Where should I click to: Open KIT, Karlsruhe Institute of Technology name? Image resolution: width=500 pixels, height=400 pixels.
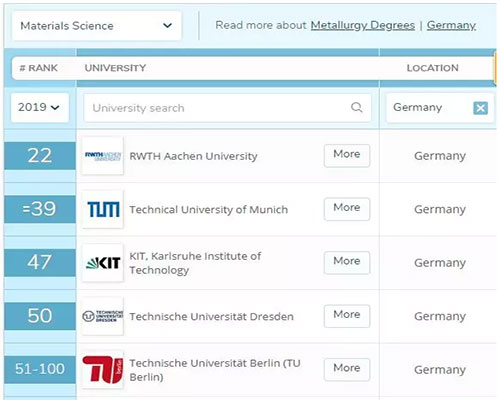(x=195, y=263)
